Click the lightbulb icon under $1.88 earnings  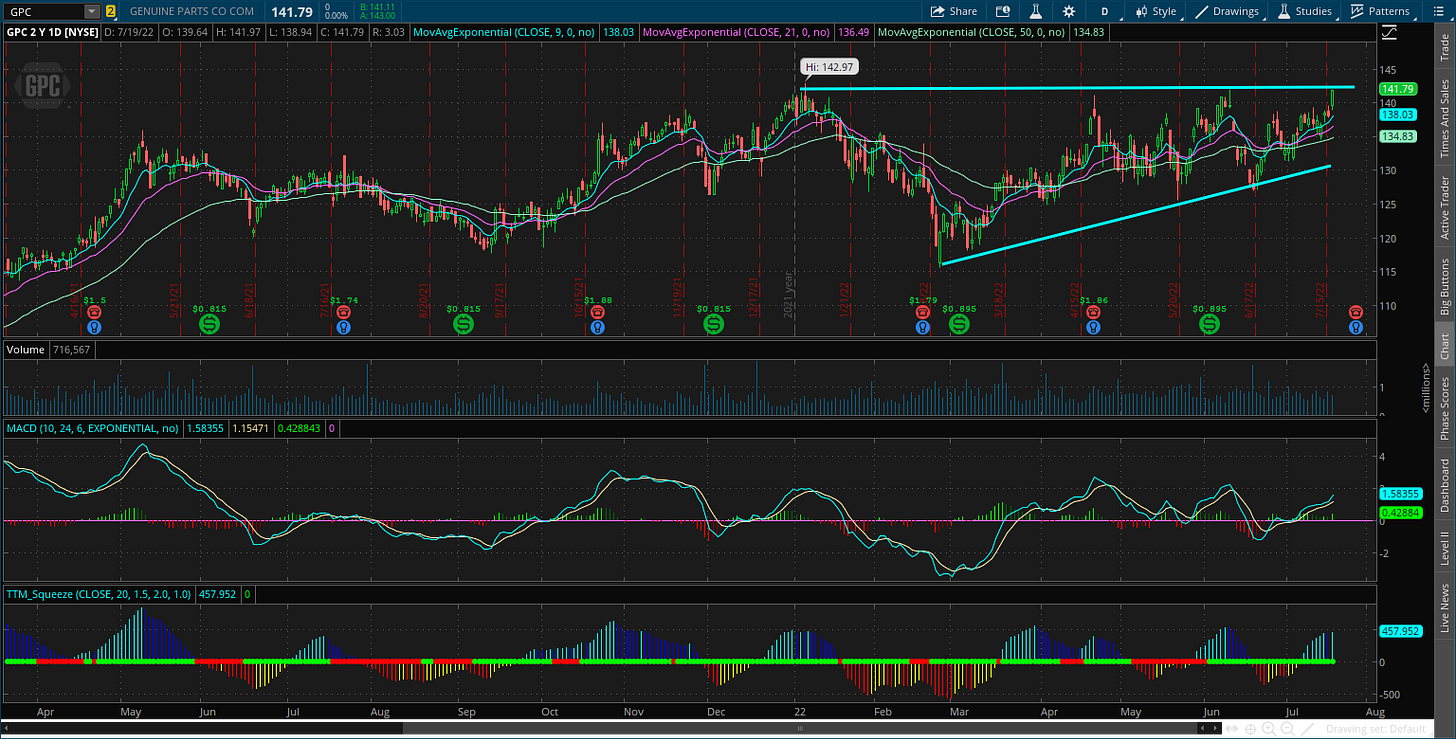[x=597, y=326]
